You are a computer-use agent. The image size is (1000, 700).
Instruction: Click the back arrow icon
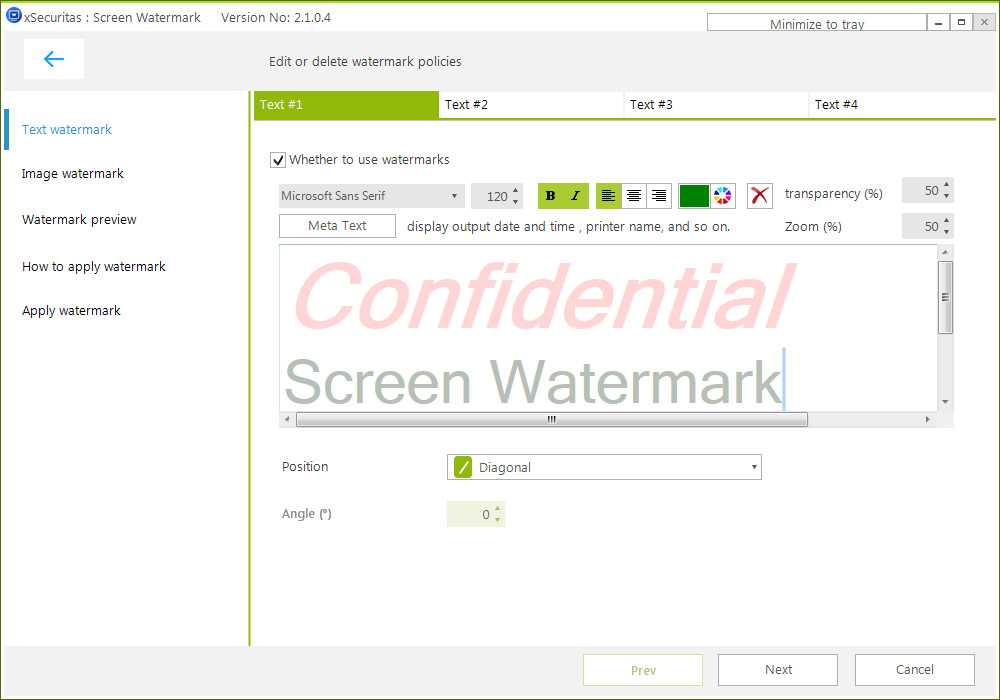(54, 59)
